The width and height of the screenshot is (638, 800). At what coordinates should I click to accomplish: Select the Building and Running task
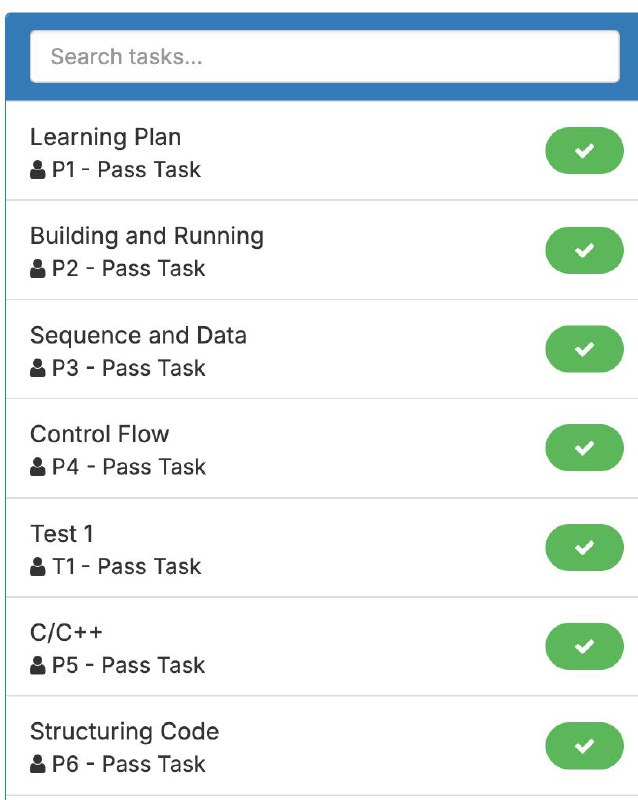(x=146, y=236)
